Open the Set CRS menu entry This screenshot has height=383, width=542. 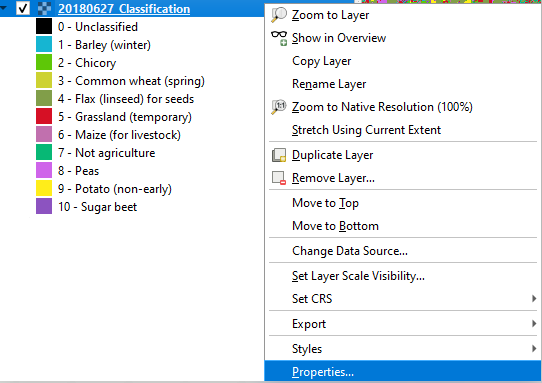click(403, 298)
